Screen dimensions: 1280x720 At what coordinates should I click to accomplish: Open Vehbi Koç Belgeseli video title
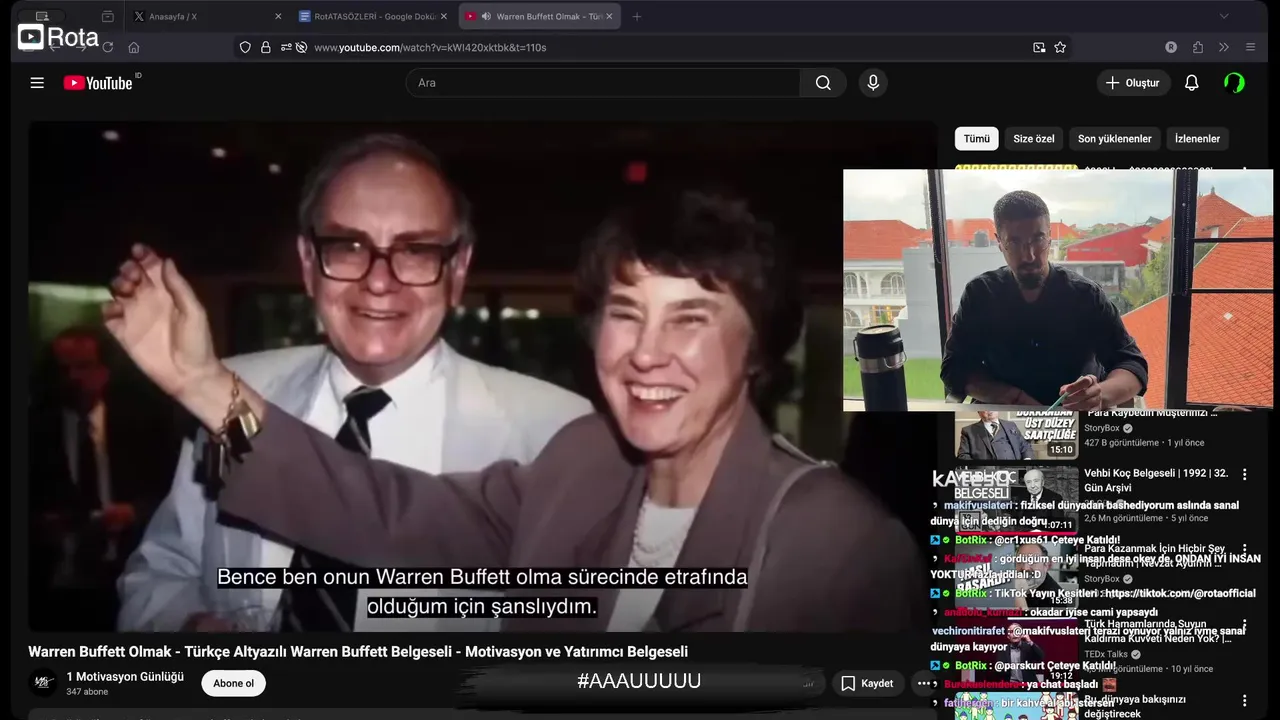click(x=1157, y=481)
